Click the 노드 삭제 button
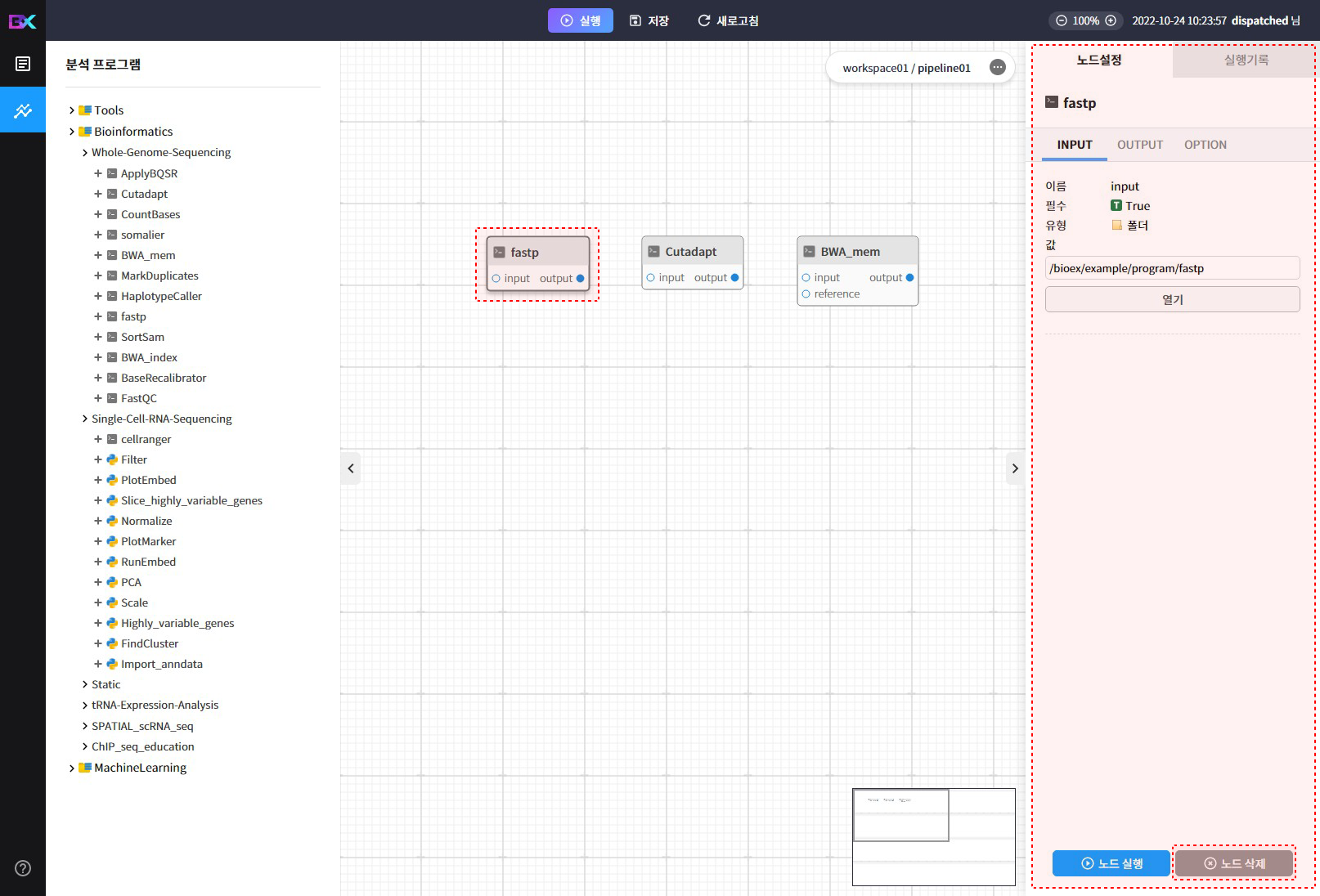 point(1234,863)
